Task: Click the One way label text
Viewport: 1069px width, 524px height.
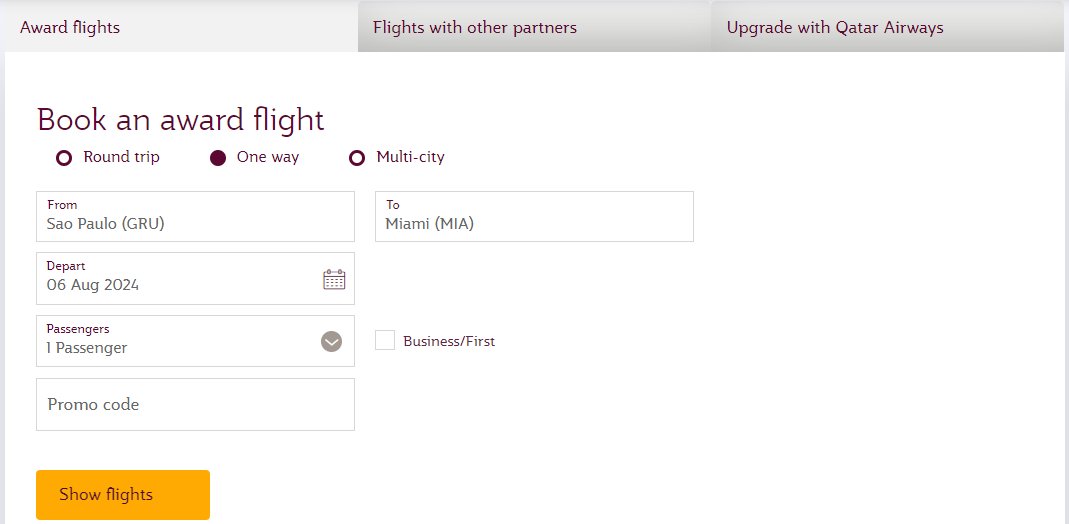Action: [x=268, y=157]
